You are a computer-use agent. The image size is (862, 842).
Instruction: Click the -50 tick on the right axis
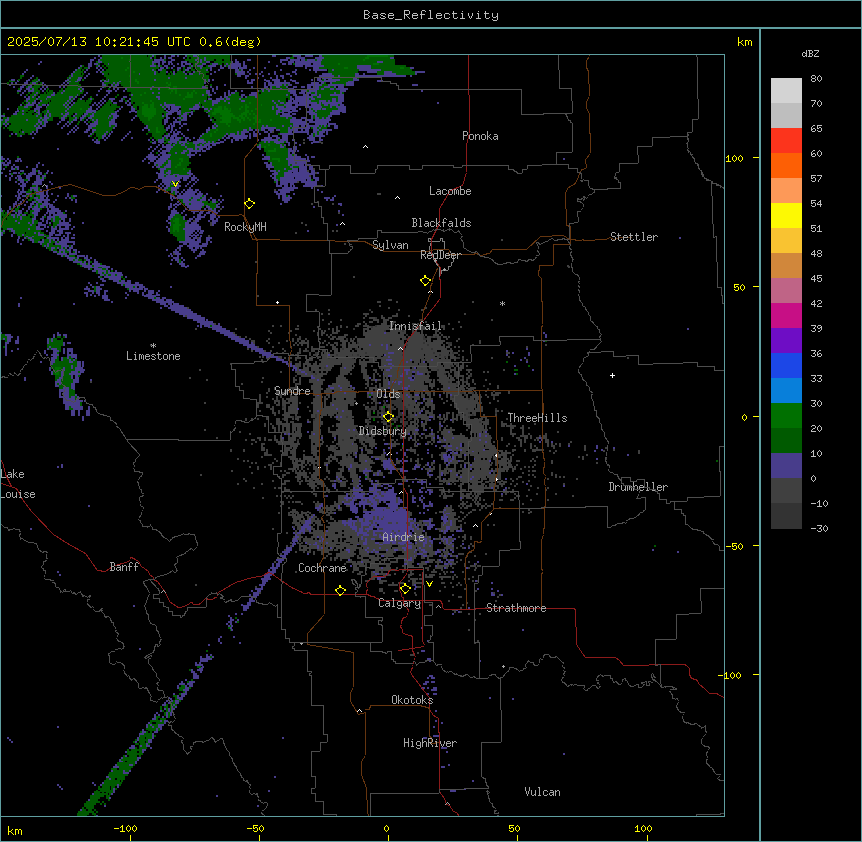tap(734, 546)
